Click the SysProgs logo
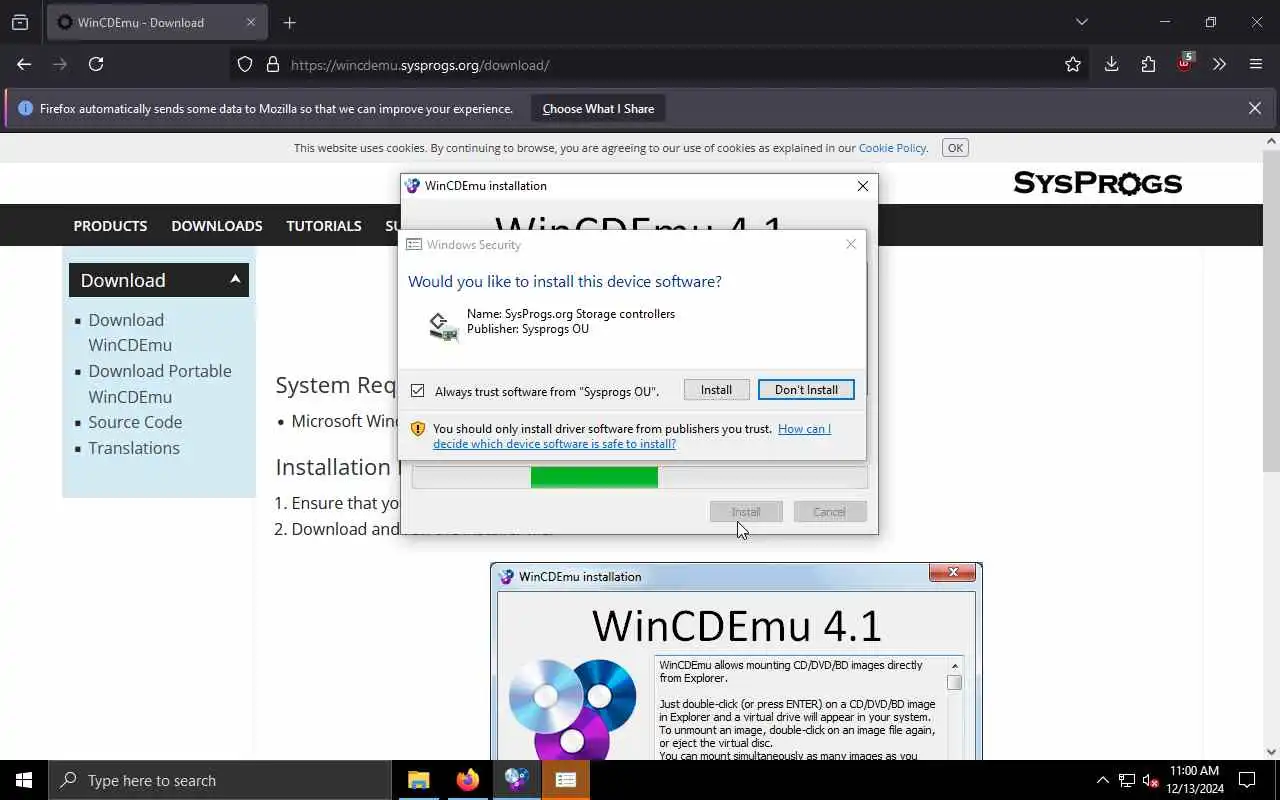Screen dimensions: 1280x800 (x=1098, y=183)
